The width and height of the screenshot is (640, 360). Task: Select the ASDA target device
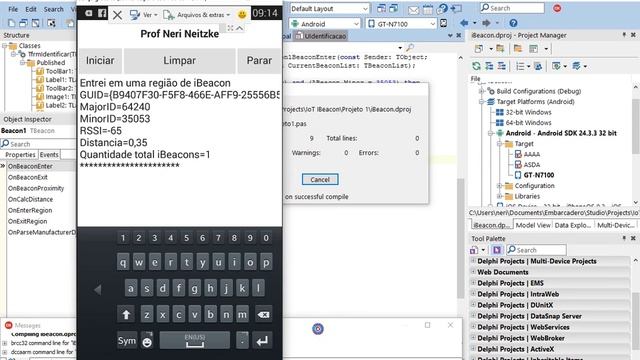527,165
